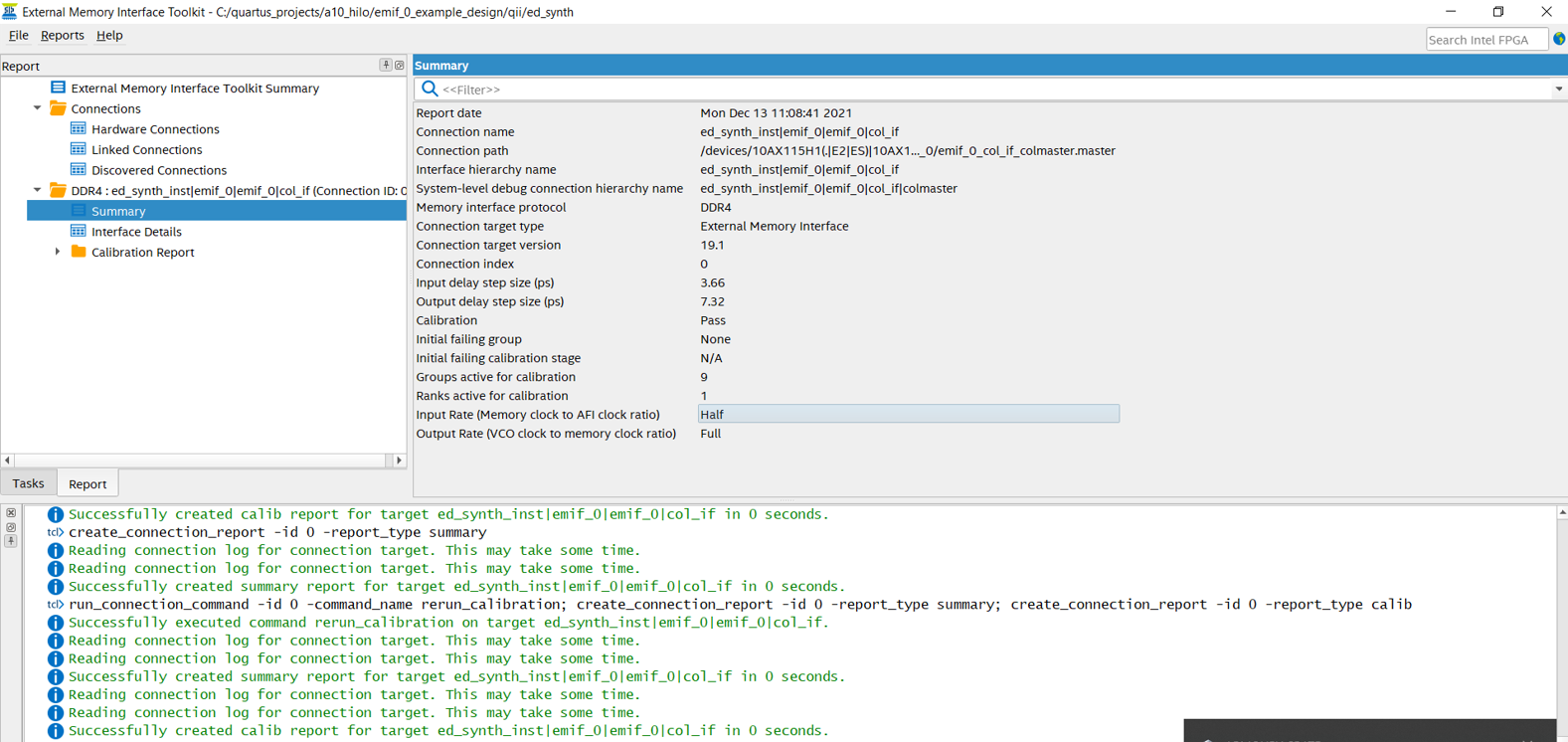Pin the Report panel
This screenshot has width=1568, height=742.
[386, 66]
